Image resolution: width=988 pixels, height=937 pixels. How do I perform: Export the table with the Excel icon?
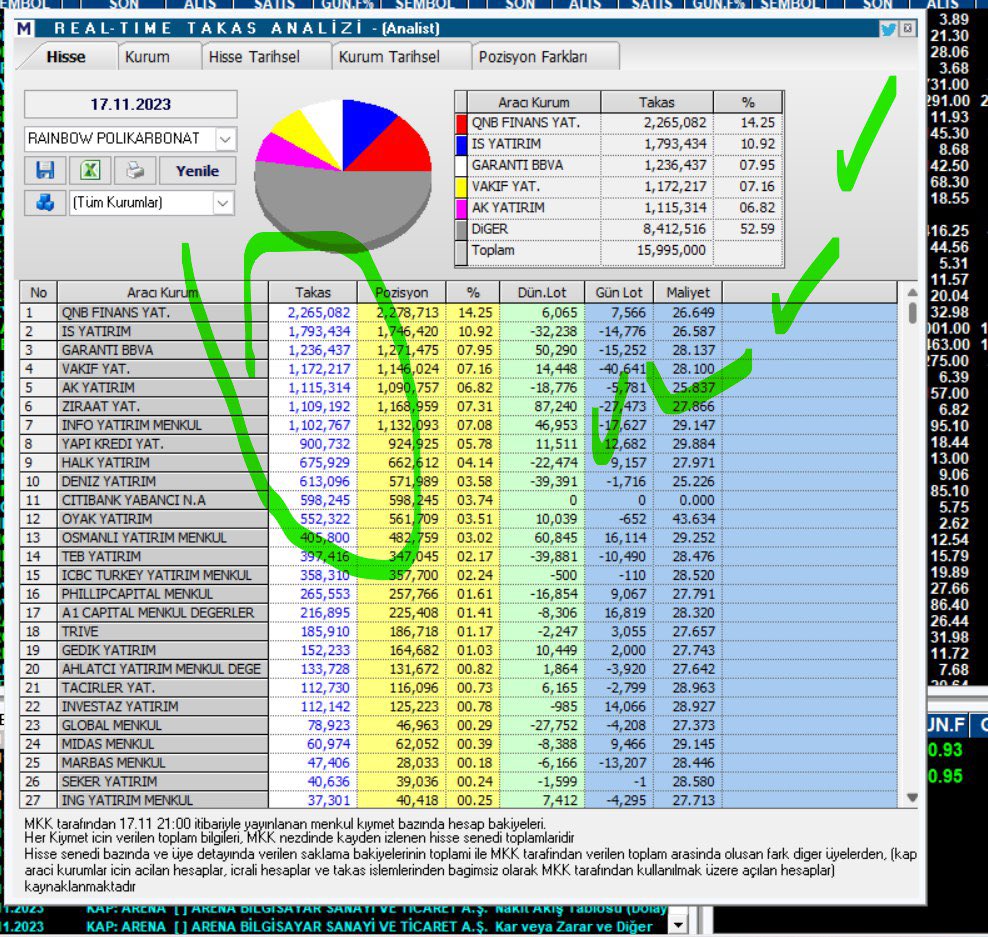pyautogui.click(x=90, y=170)
